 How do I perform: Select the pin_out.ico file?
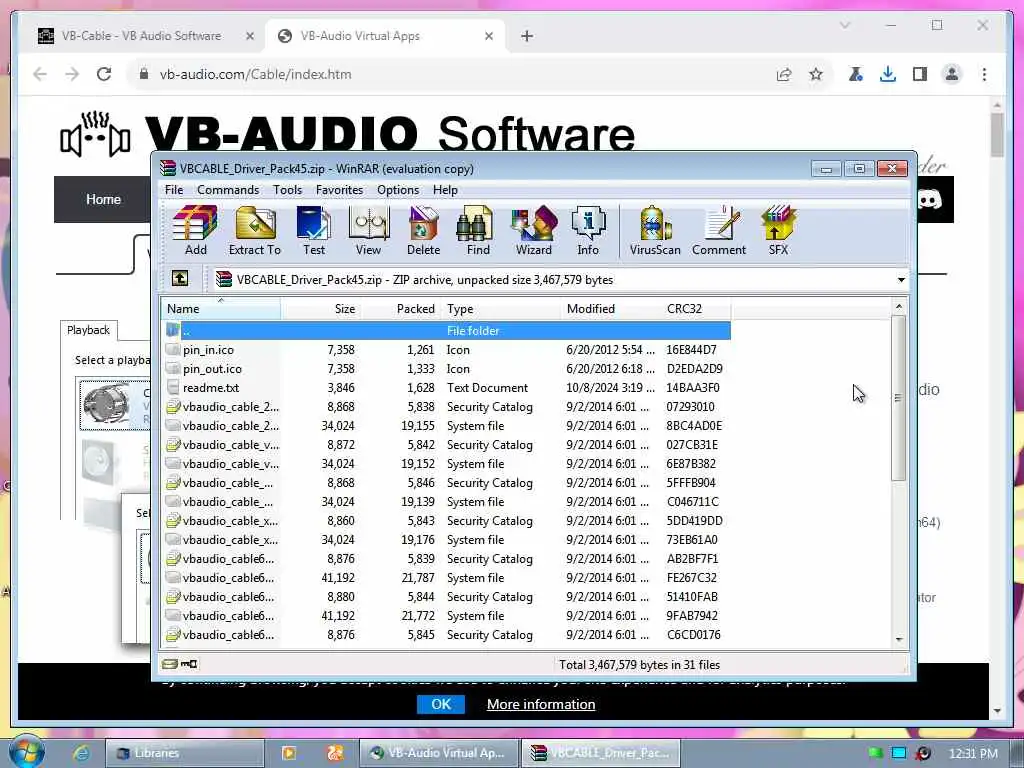(x=446, y=368)
